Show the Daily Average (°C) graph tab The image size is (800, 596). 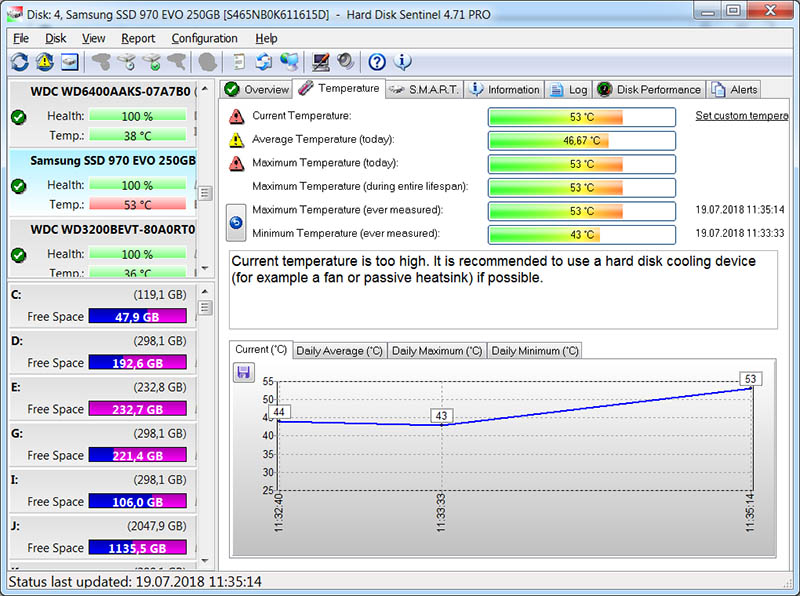pyautogui.click(x=339, y=351)
